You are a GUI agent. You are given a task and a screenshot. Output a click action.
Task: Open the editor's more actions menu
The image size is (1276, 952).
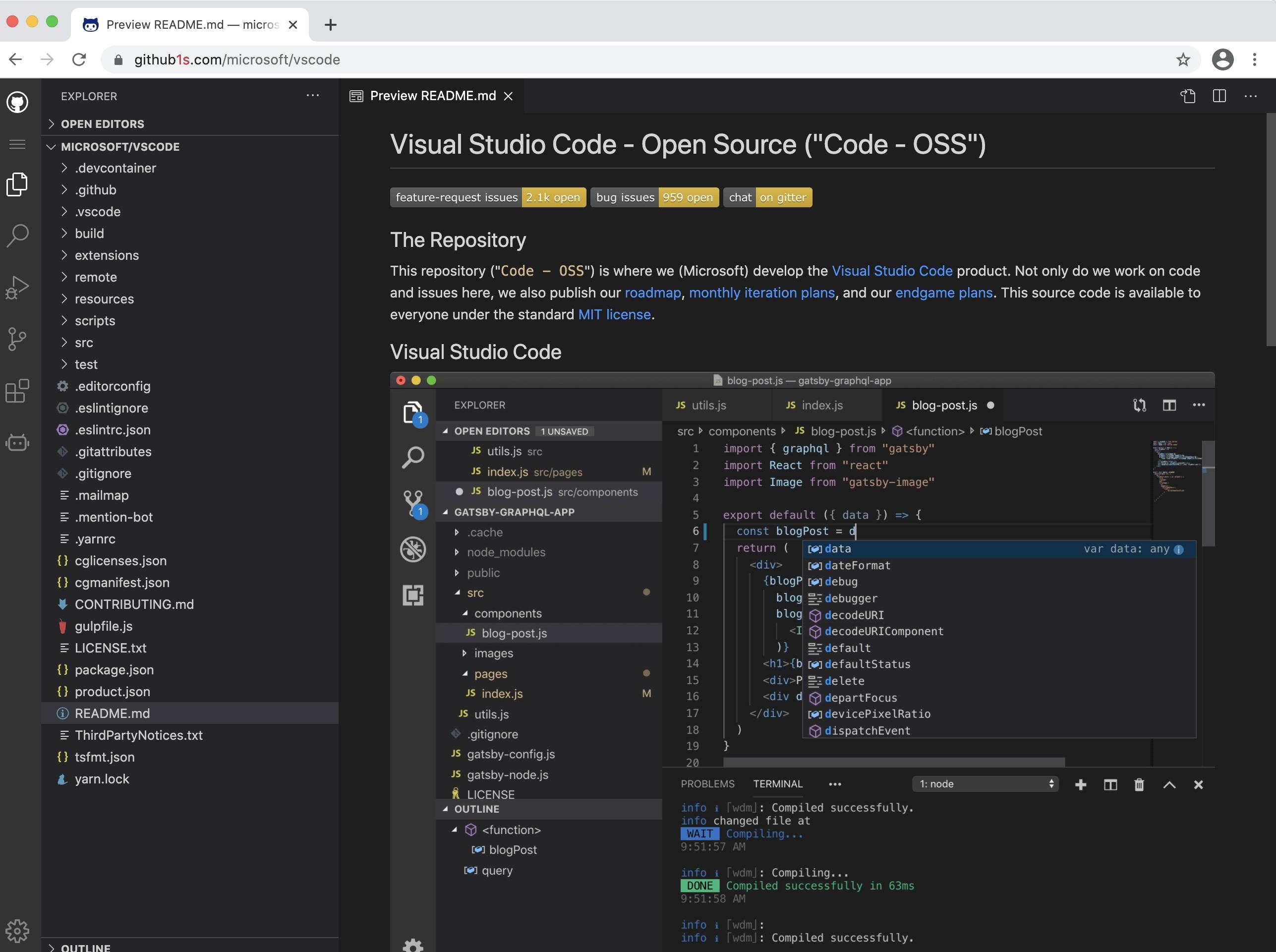(1251, 96)
